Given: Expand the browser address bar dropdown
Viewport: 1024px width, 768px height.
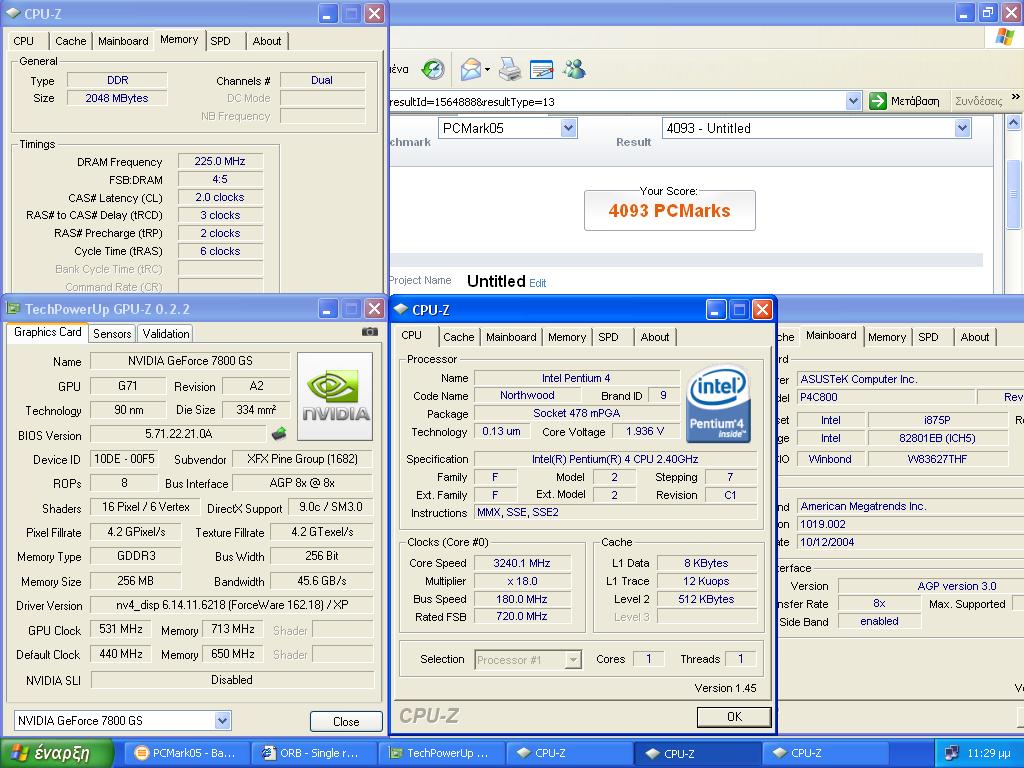Looking at the screenshot, I should [853, 101].
